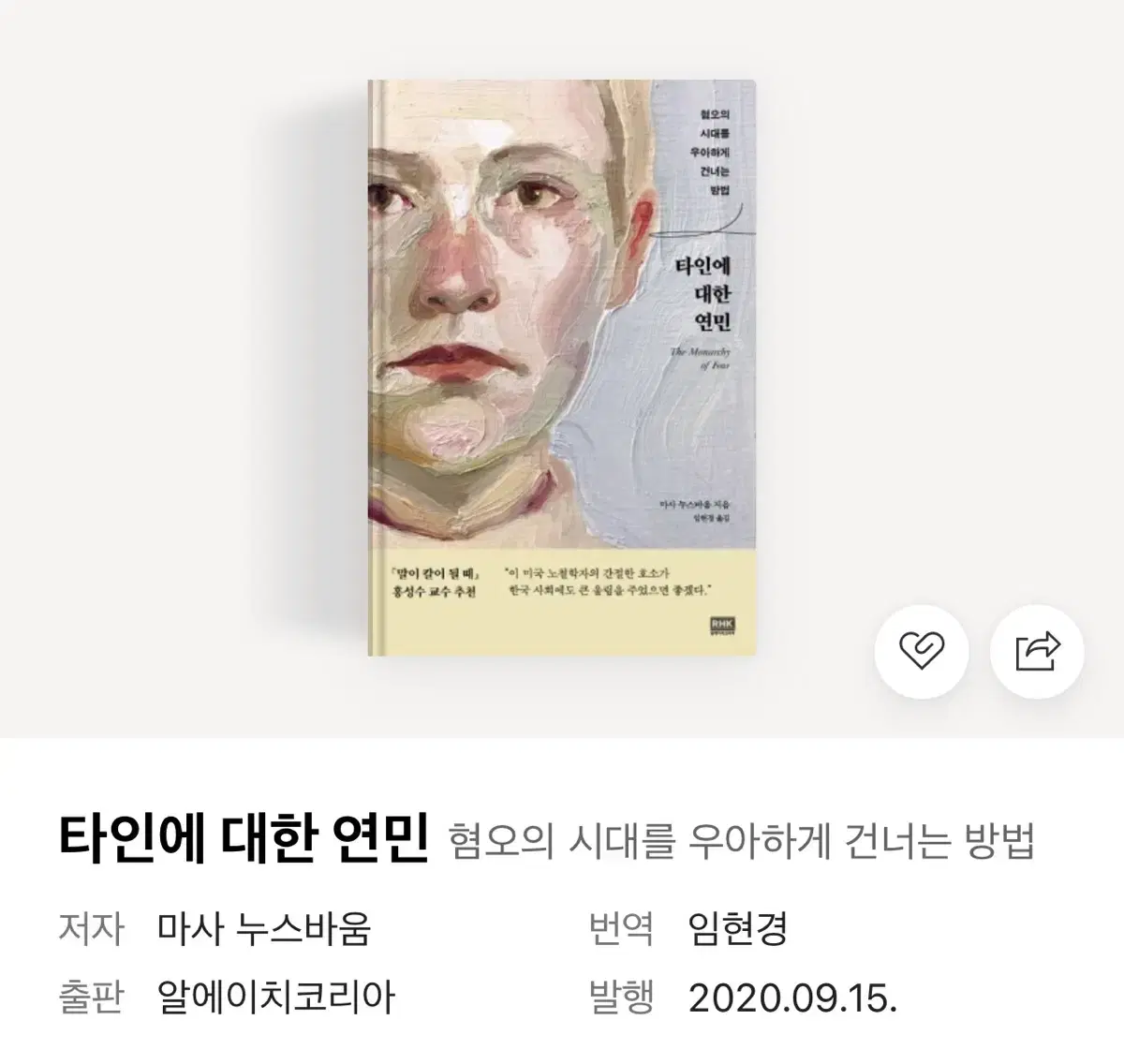Tap the heart icon to like the book
Screen dimensions: 1124x1064
(x=922, y=650)
